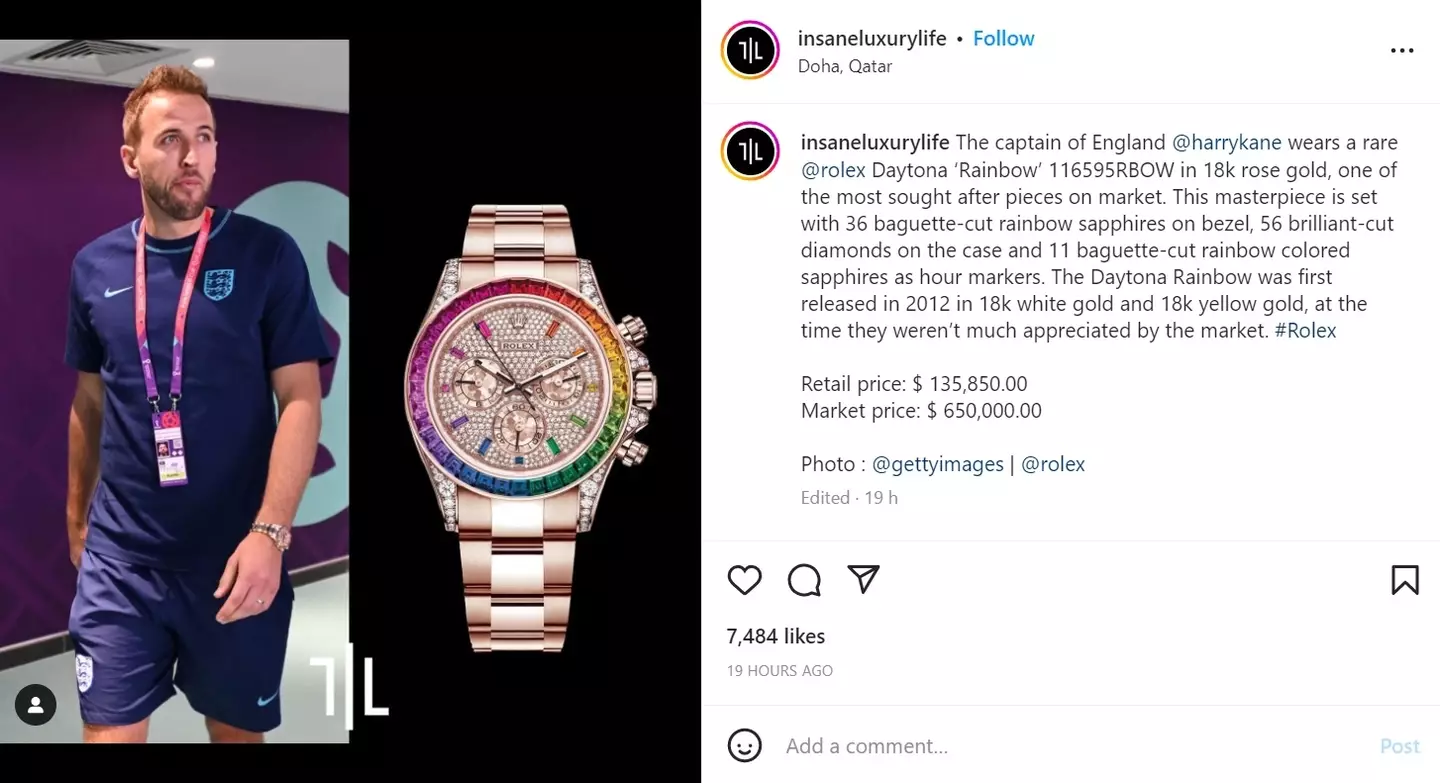Open insaneluxurylife header profile avatar

749,50
